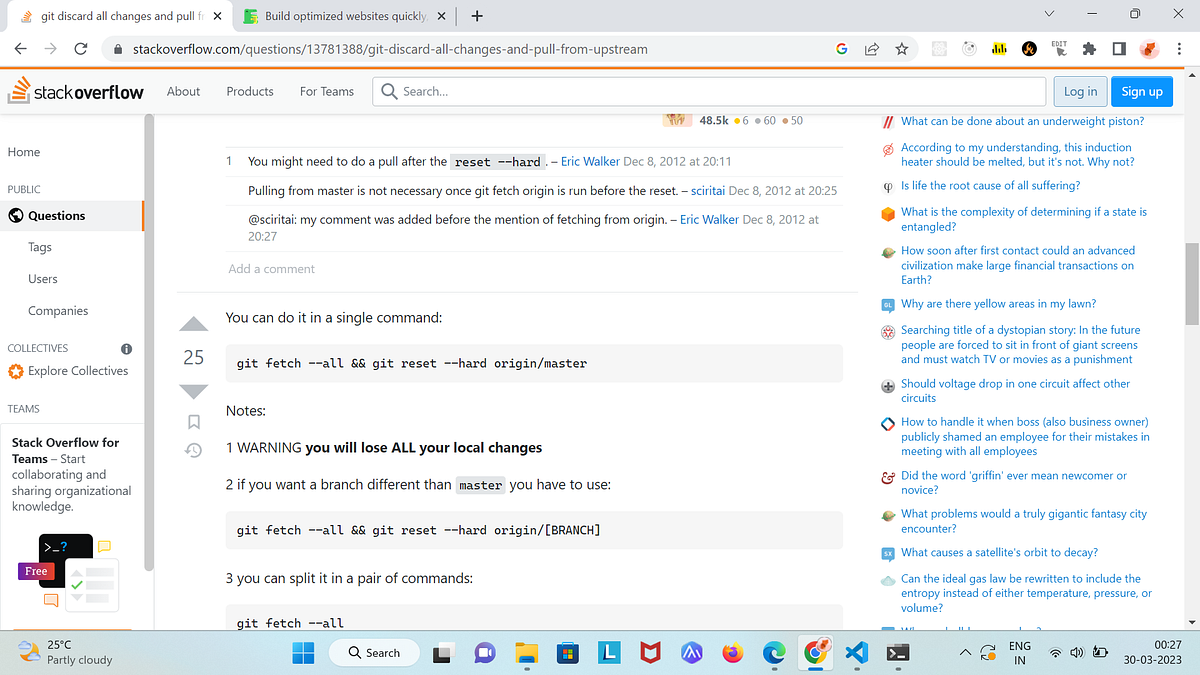Open the Windows Start menu
This screenshot has width=1200, height=675.
[x=304, y=652]
